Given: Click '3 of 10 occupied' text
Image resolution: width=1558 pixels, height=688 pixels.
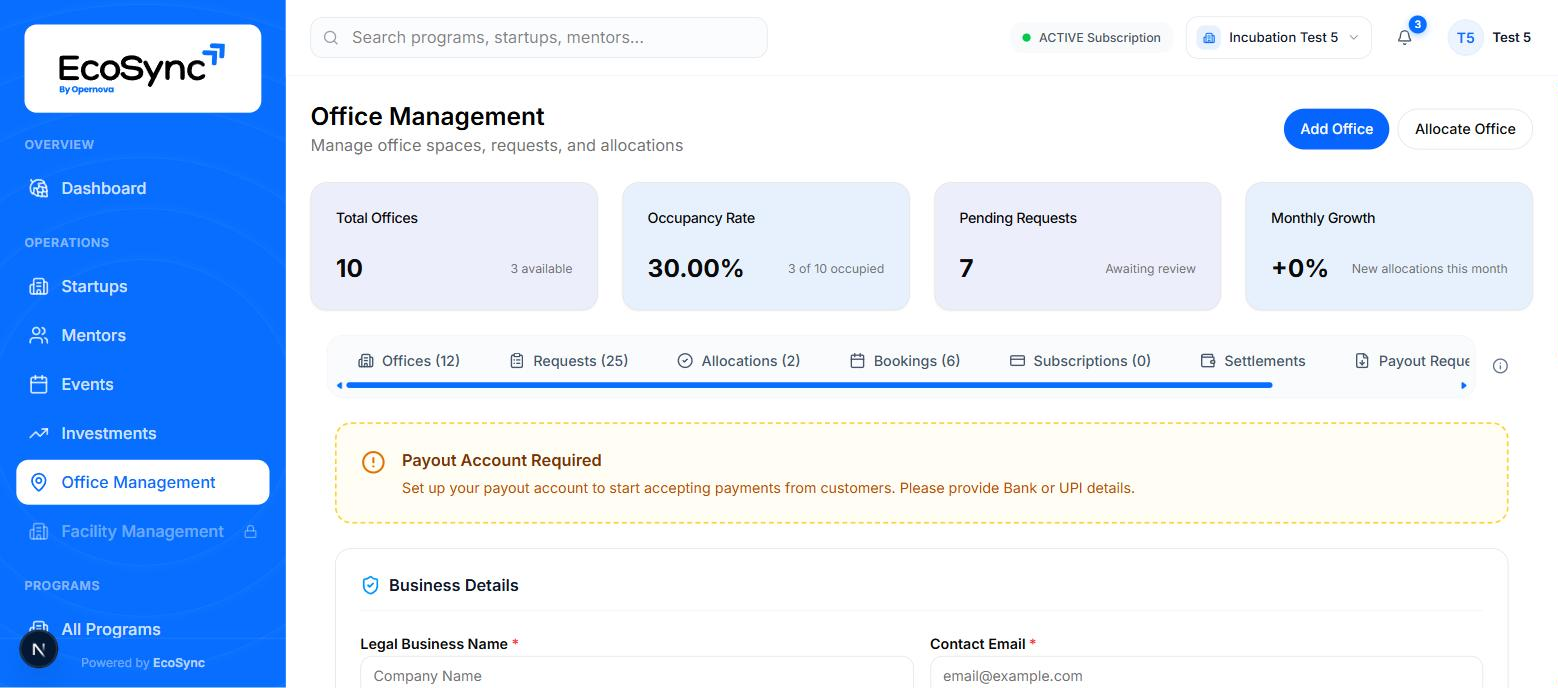Looking at the screenshot, I should pyautogui.click(x=836, y=269).
